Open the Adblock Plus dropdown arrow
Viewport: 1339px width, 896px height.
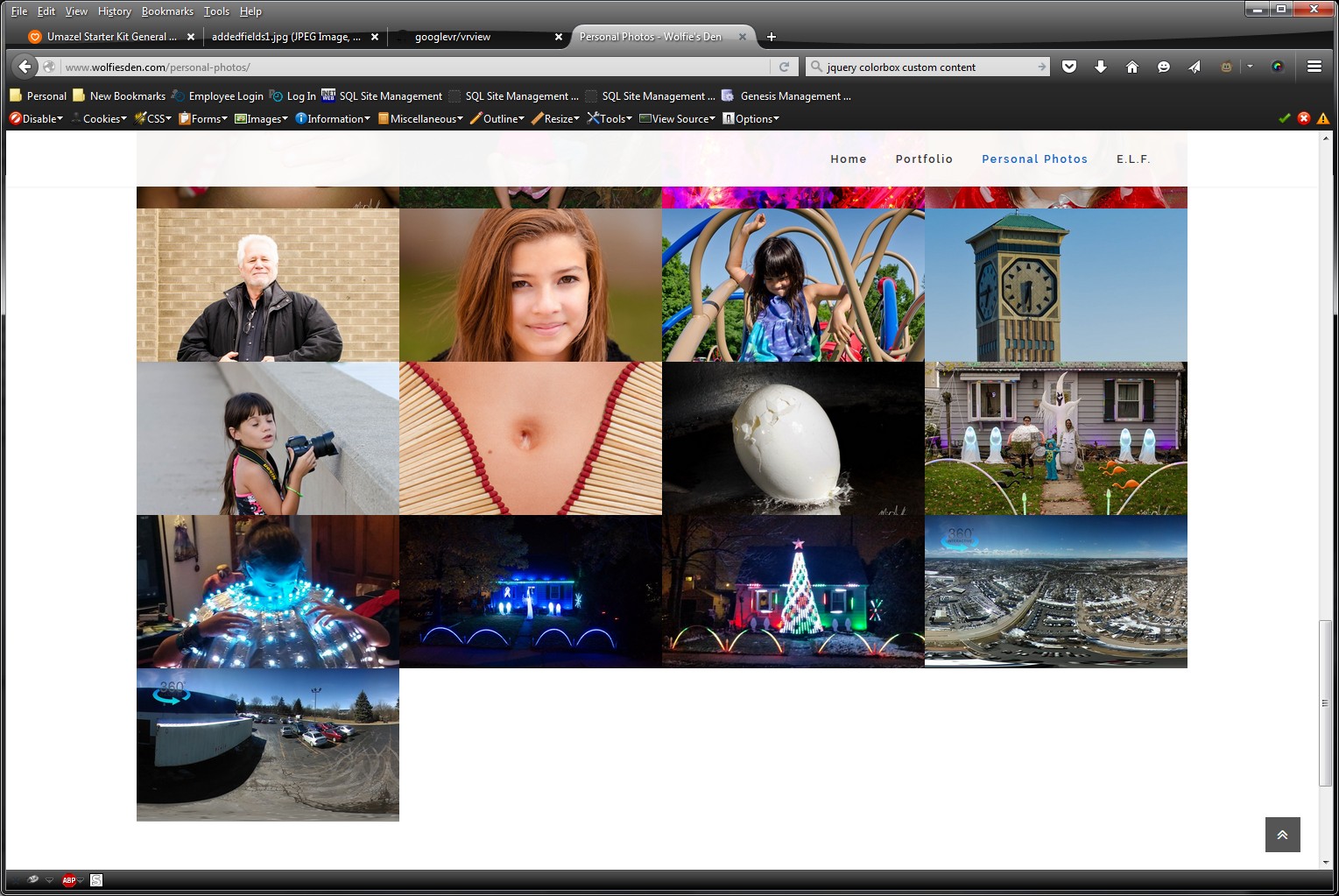click(81, 880)
